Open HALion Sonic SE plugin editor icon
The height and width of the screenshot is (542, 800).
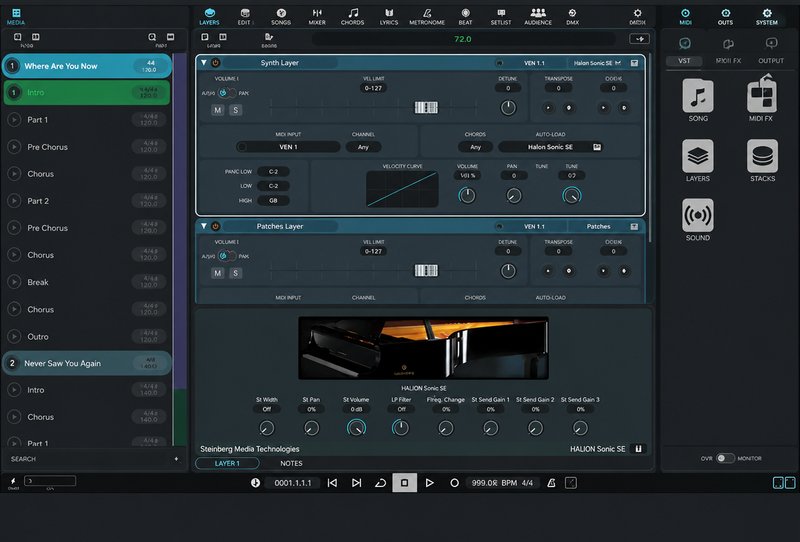point(638,449)
